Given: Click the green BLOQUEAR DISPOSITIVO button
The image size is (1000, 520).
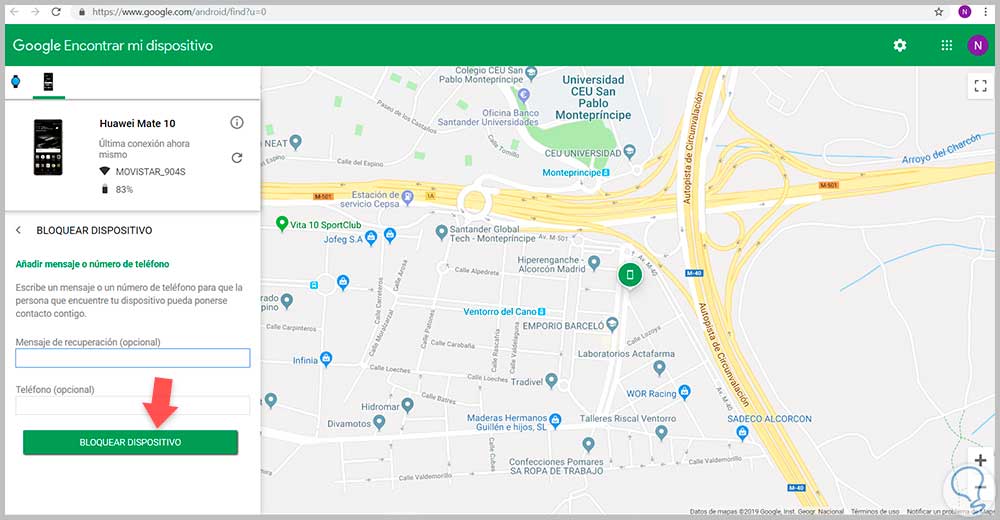Looking at the screenshot, I should (130, 442).
